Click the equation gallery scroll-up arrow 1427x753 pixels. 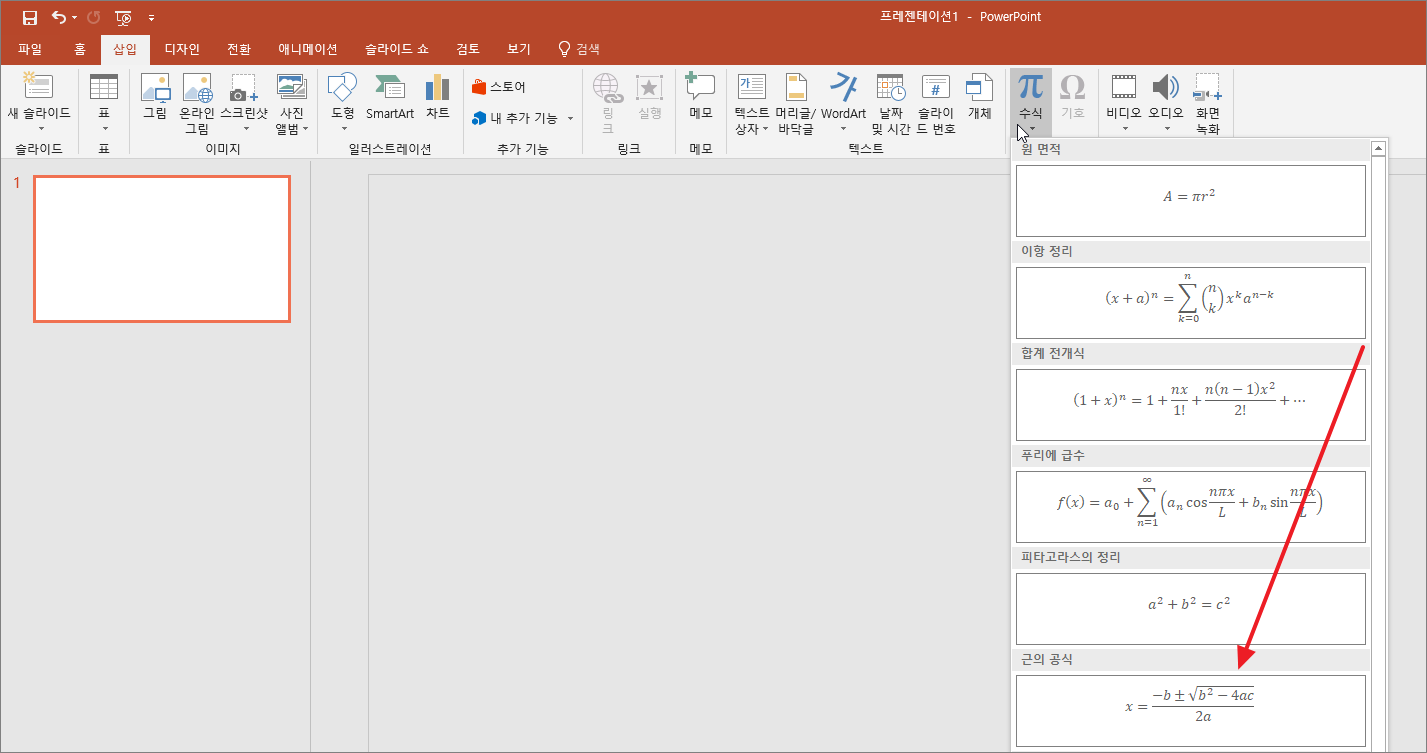(x=1379, y=149)
